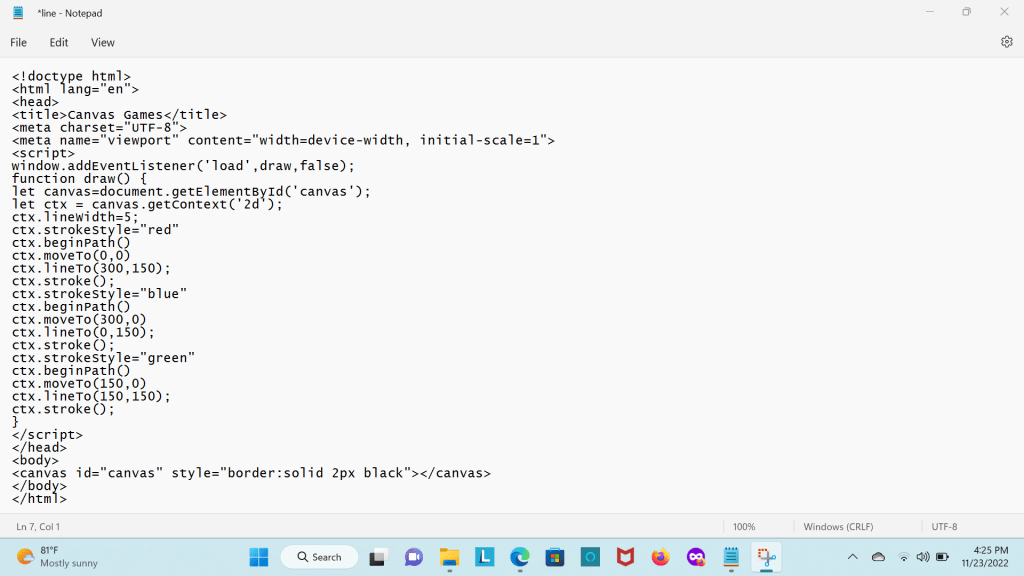Expand hidden system tray icons
This screenshot has width=1024, height=576.
point(852,557)
